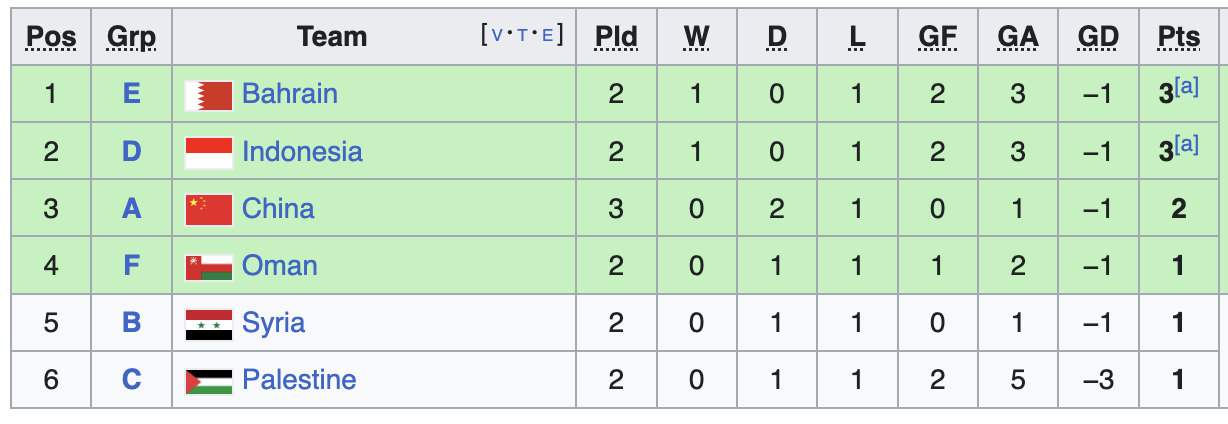
Task: Open footnote [a] next to Indonesia's points
Action: [1186, 145]
